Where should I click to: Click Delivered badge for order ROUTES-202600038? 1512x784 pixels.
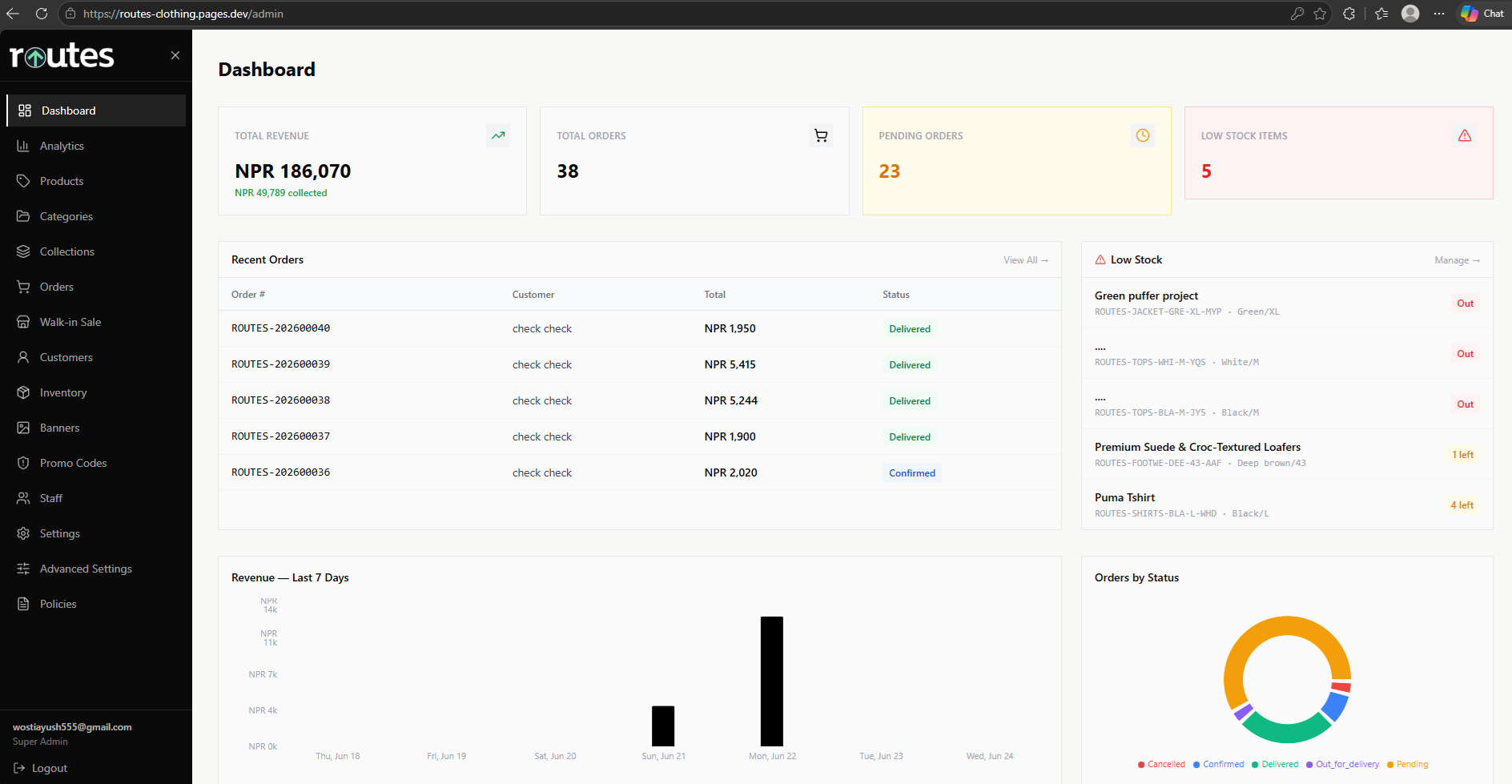[x=910, y=401]
